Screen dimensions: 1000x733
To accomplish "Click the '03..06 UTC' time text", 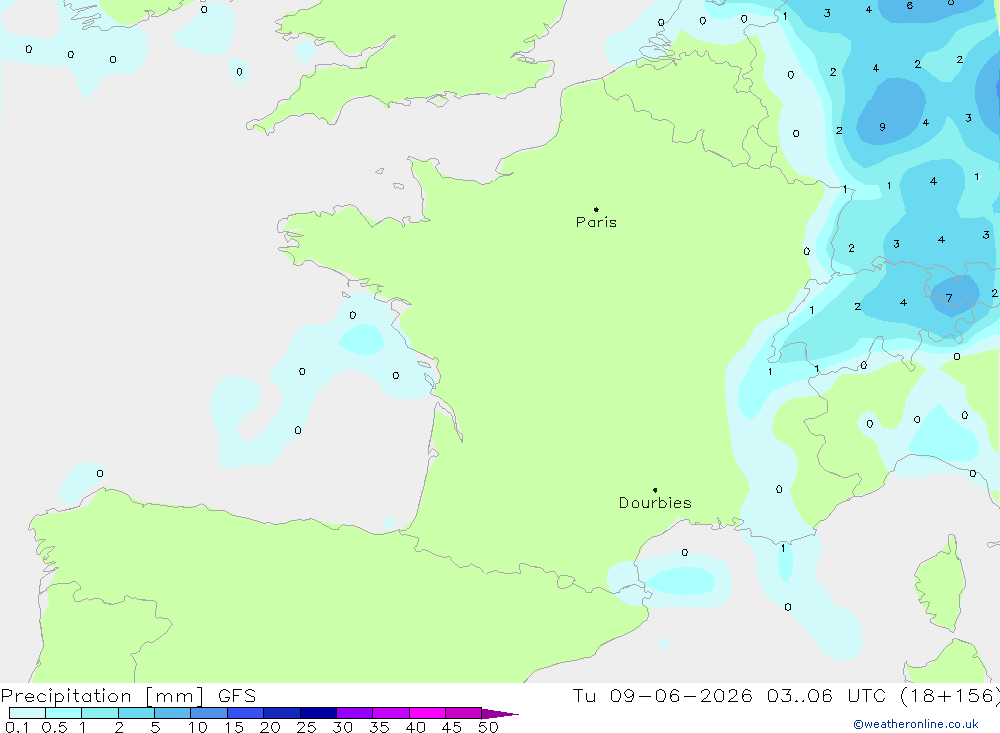I will click(826, 696).
